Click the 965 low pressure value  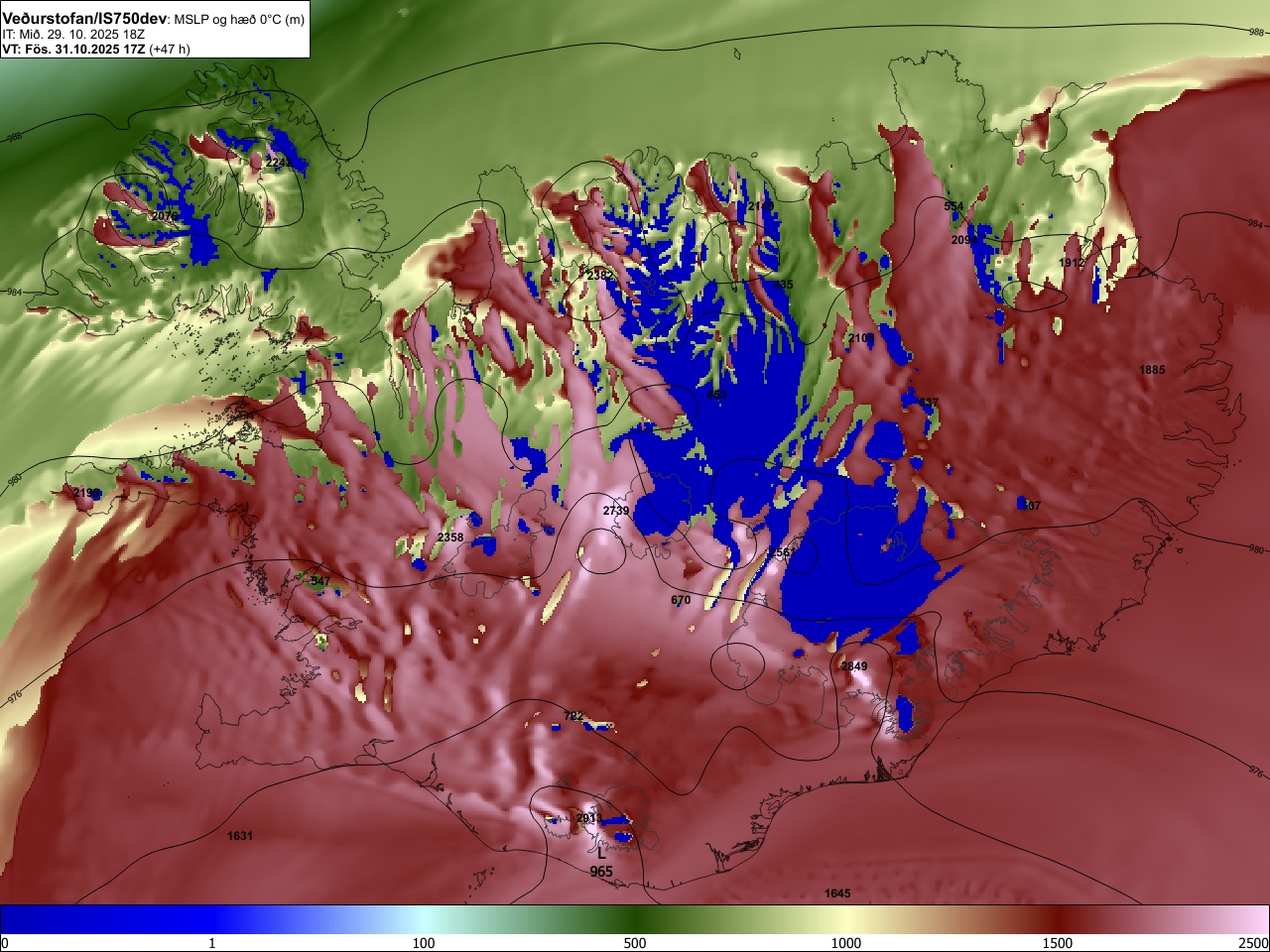pos(601,872)
